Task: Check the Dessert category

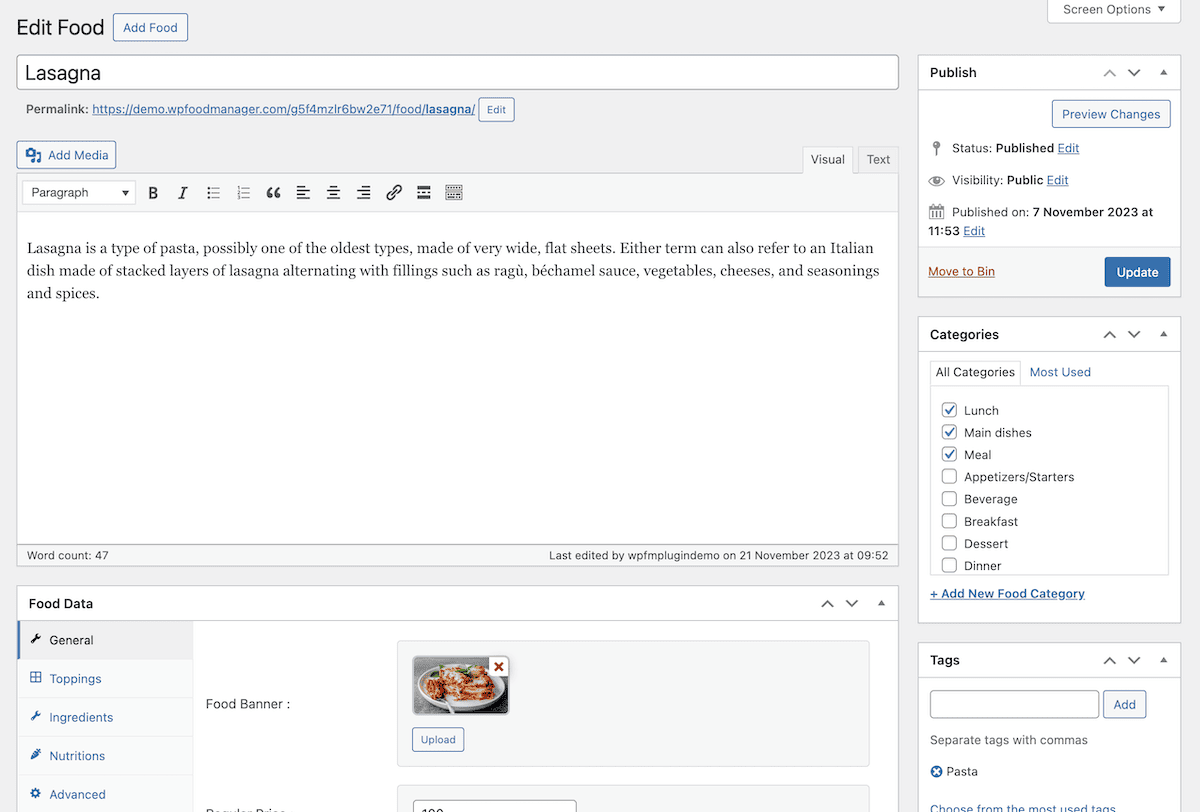Action: click(949, 543)
